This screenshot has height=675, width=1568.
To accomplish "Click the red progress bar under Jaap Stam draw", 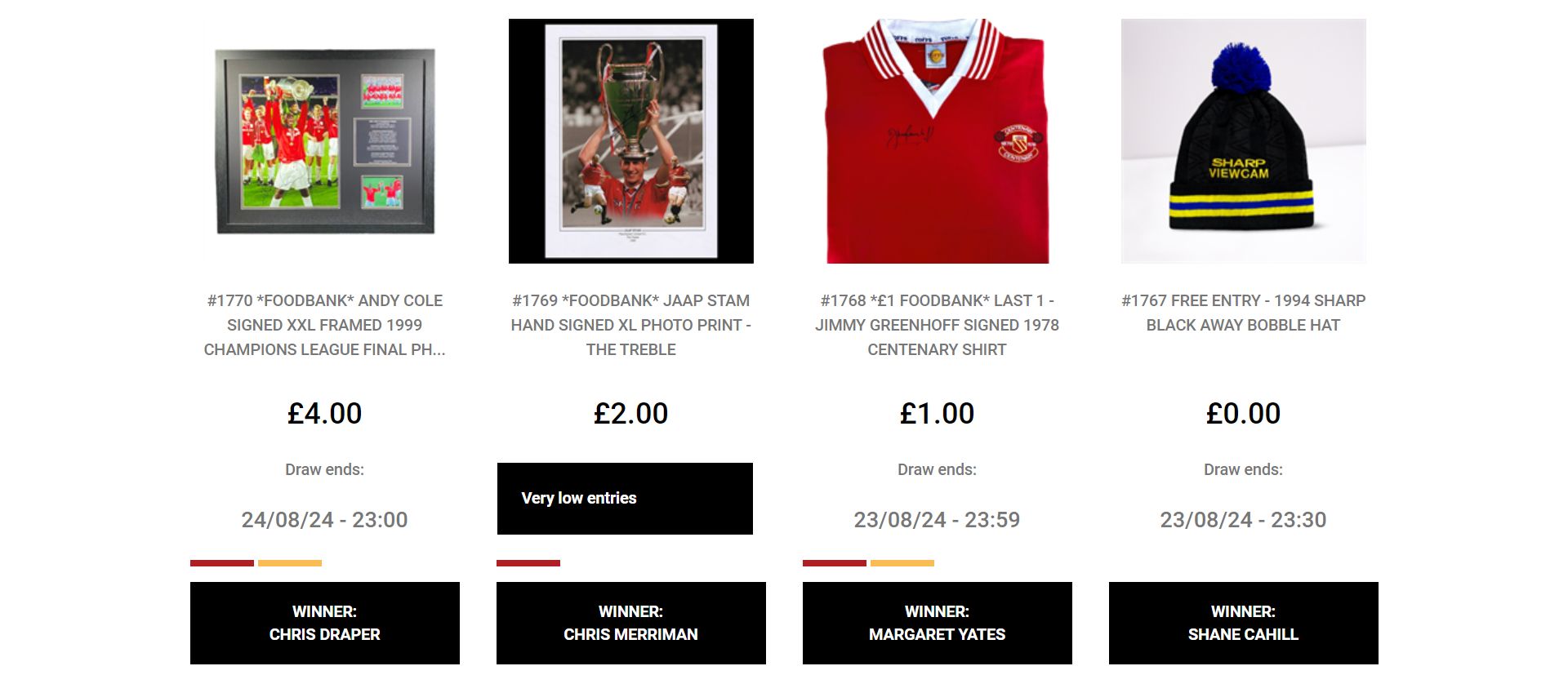I will [528, 563].
